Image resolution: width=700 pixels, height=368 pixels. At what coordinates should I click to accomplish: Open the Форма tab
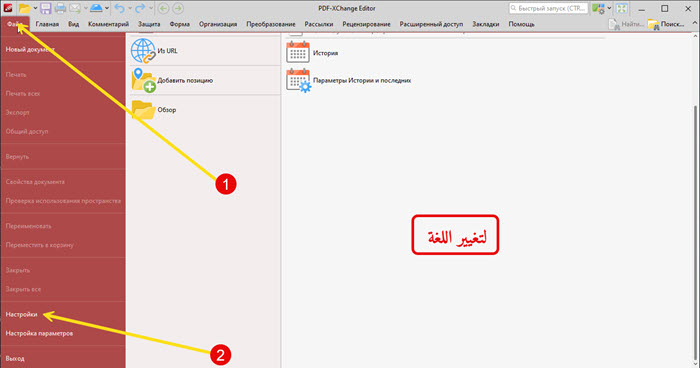[x=179, y=24]
